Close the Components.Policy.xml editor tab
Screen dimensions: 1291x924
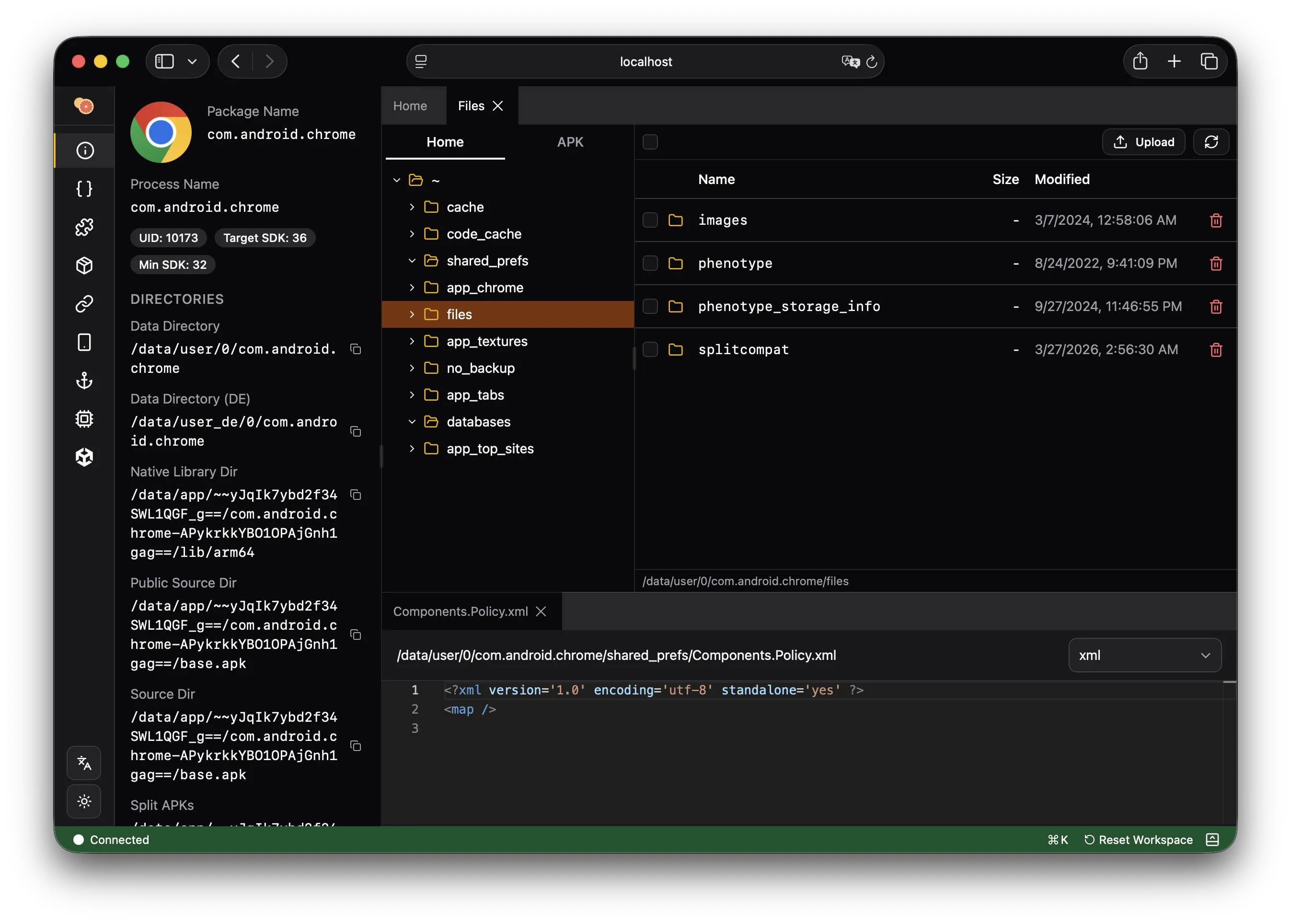click(x=541, y=611)
